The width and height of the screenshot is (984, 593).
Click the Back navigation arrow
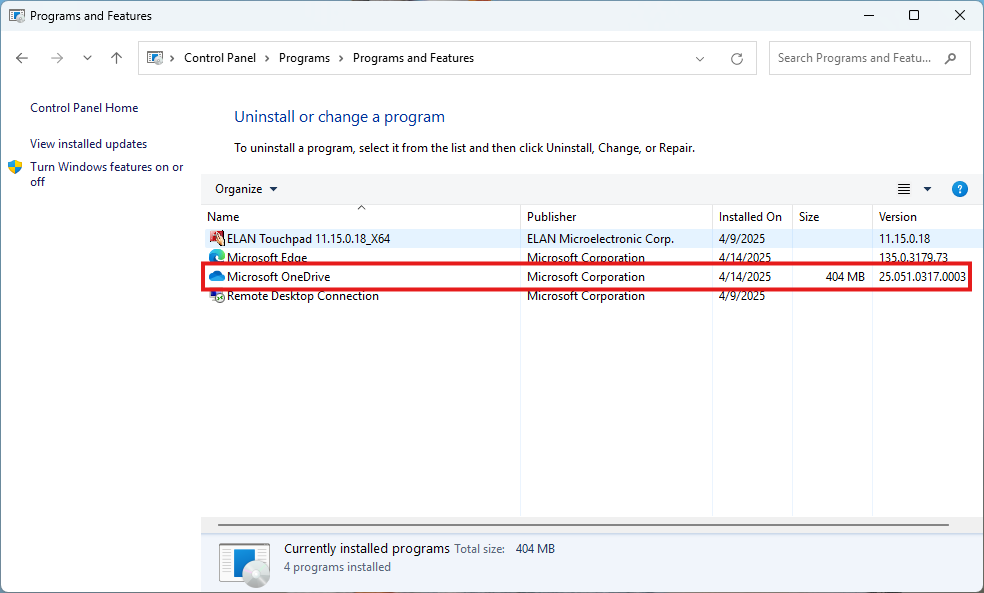pyautogui.click(x=22, y=58)
